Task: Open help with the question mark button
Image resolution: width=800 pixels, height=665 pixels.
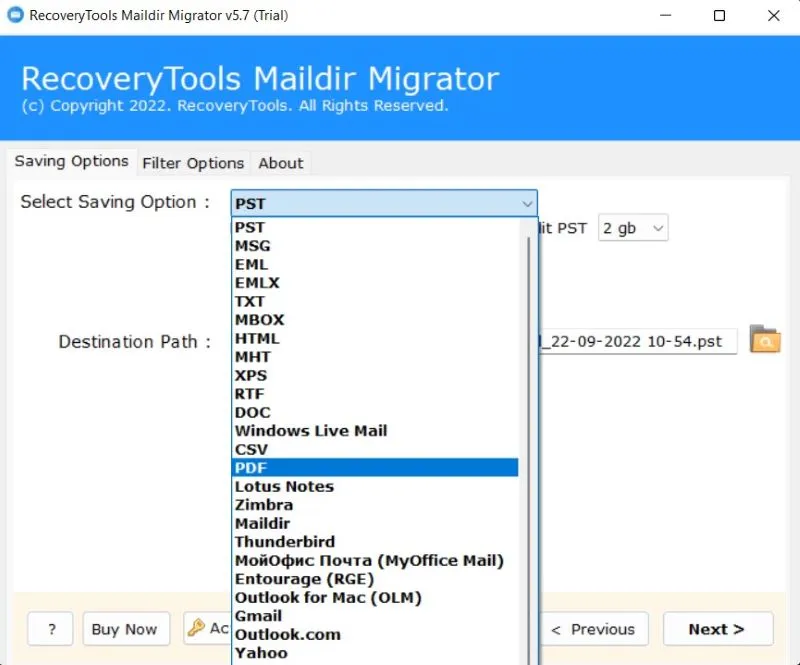Action: click(50, 629)
